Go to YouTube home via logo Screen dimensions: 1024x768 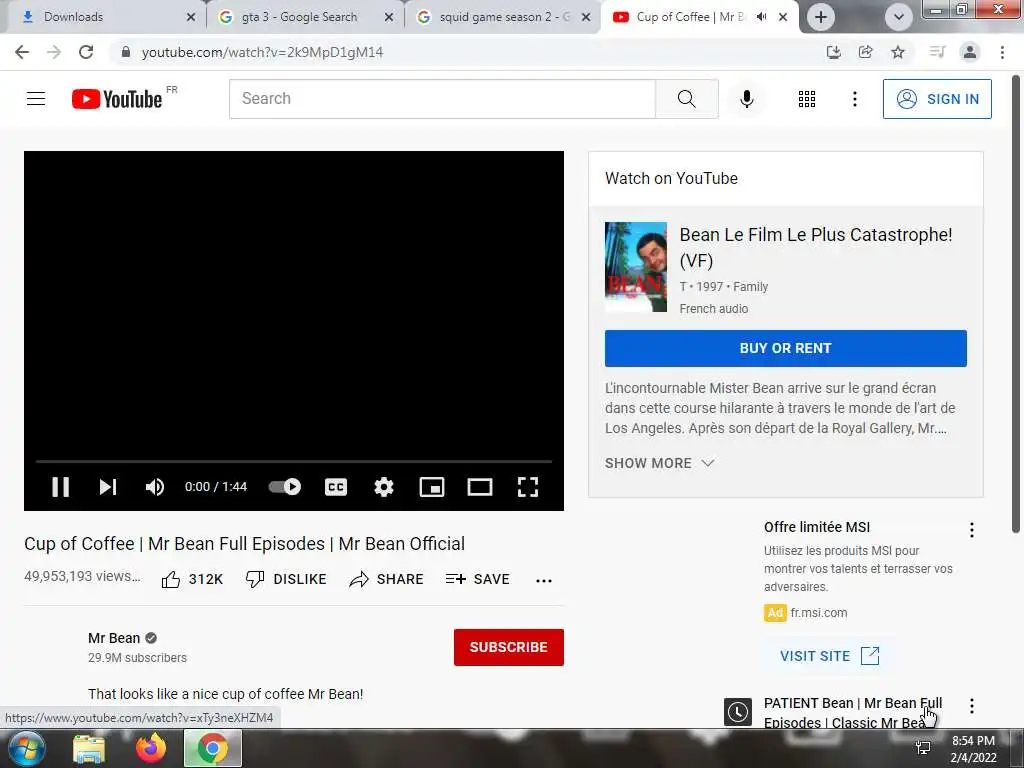[117, 99]
